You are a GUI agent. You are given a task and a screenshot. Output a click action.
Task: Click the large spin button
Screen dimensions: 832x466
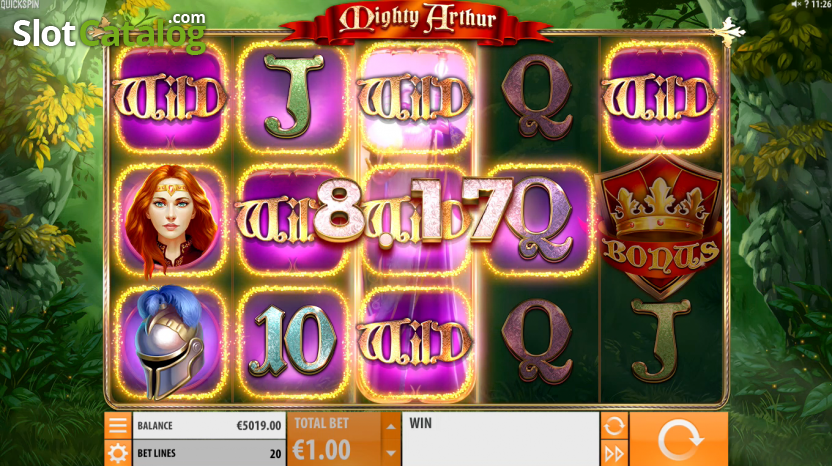(679, 439)
